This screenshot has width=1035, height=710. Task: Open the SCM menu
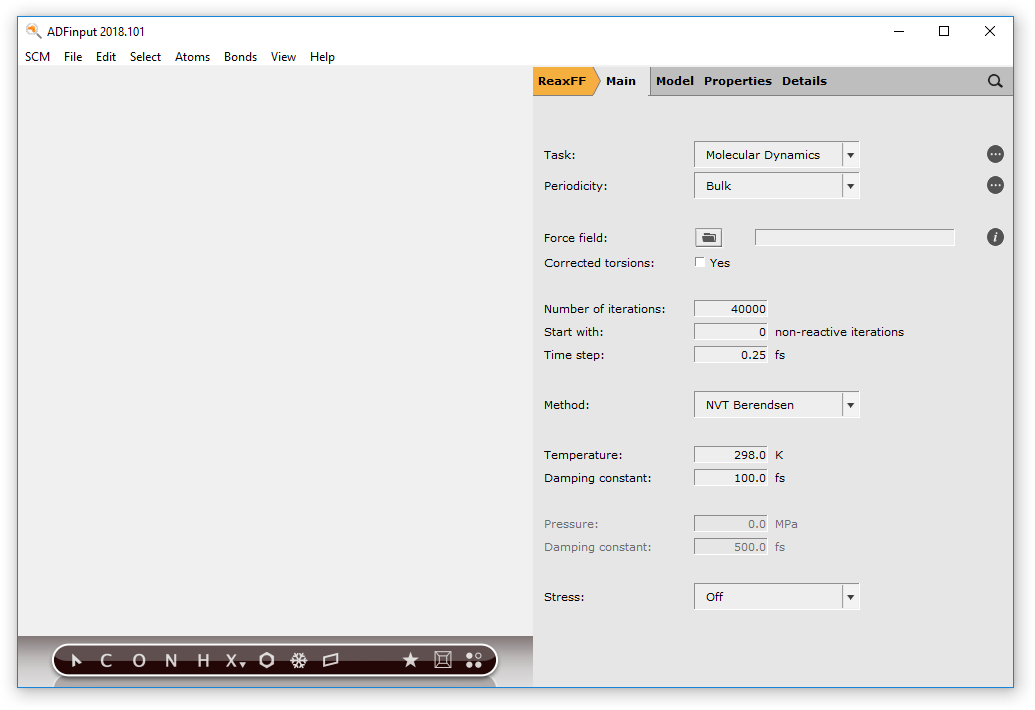coord(38,57)
